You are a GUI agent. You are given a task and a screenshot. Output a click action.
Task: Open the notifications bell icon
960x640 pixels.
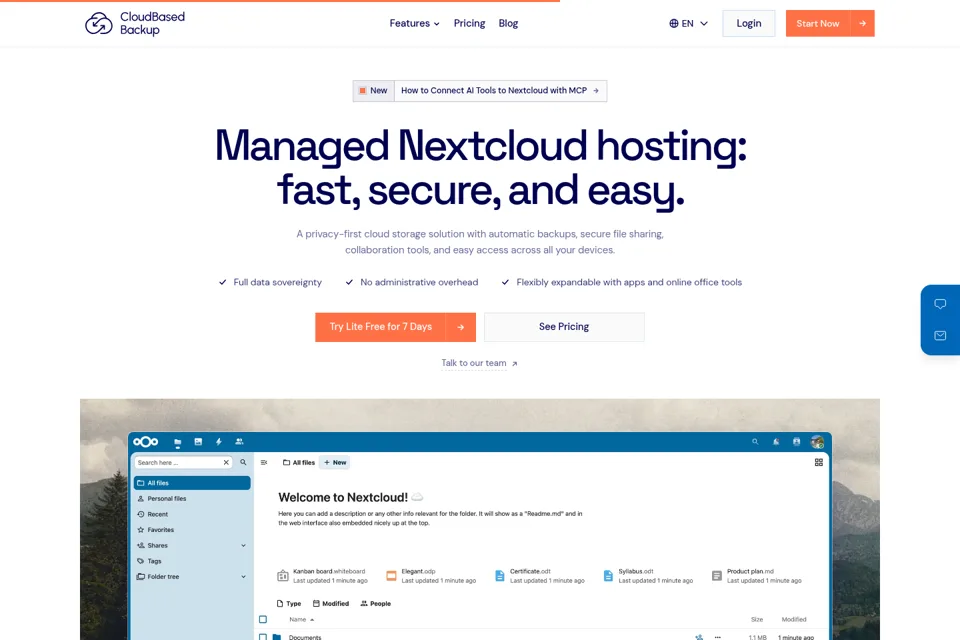(776, 442)
